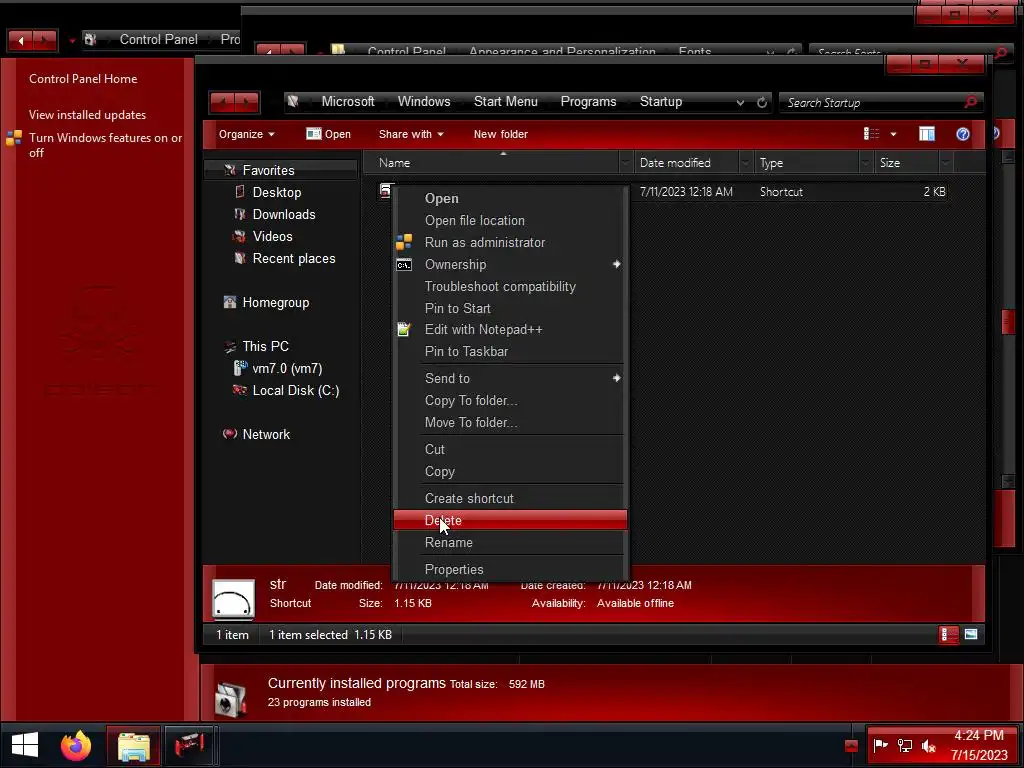Sort by the Type column header
The image size is (1024, 768).
(807, 163)
